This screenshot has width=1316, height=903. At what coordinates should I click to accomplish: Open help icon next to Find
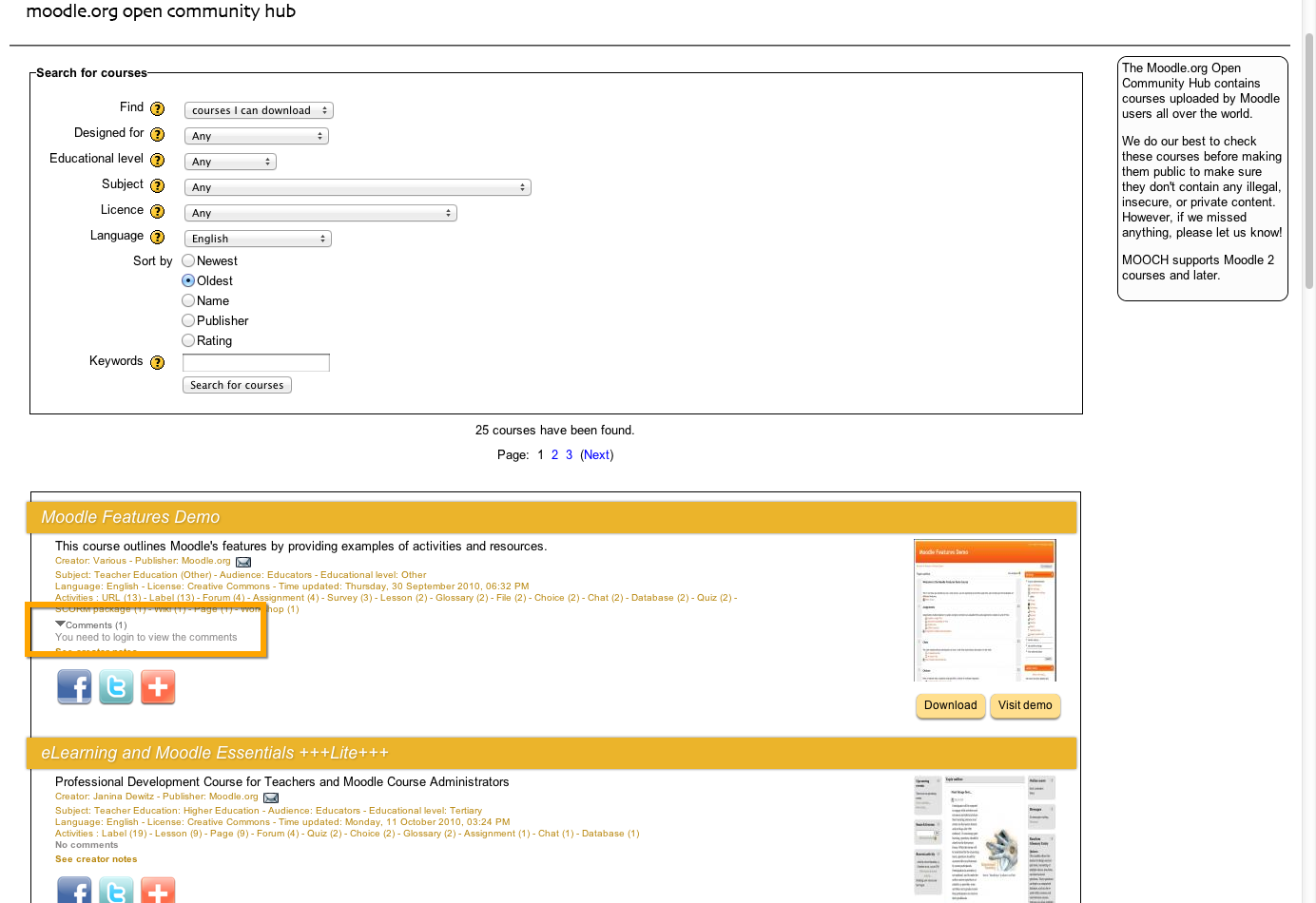pos(158,108)
